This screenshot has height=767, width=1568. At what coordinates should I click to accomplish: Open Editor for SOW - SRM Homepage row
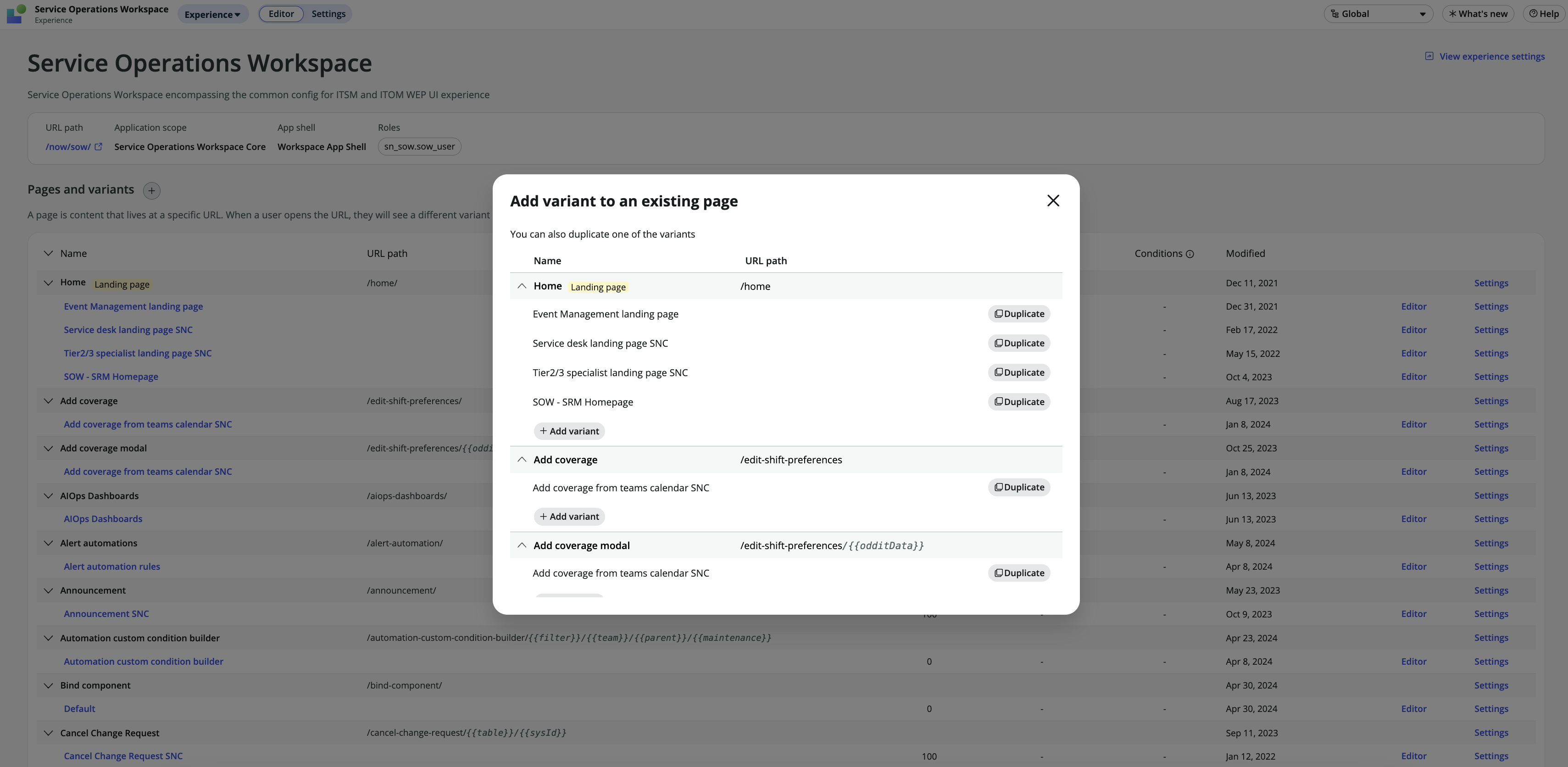[1413, 377]
